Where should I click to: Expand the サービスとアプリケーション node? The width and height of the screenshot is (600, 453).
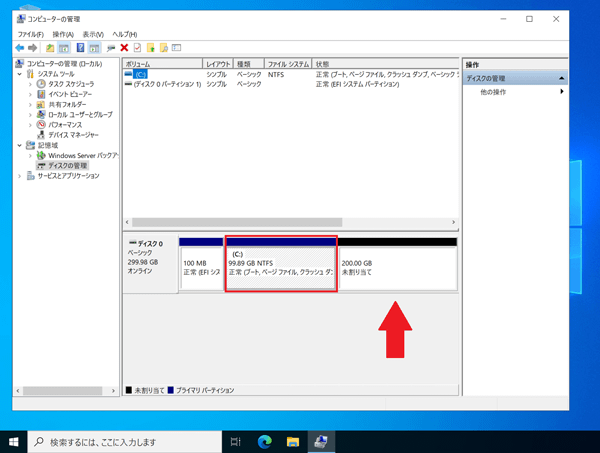click(19, 176)
